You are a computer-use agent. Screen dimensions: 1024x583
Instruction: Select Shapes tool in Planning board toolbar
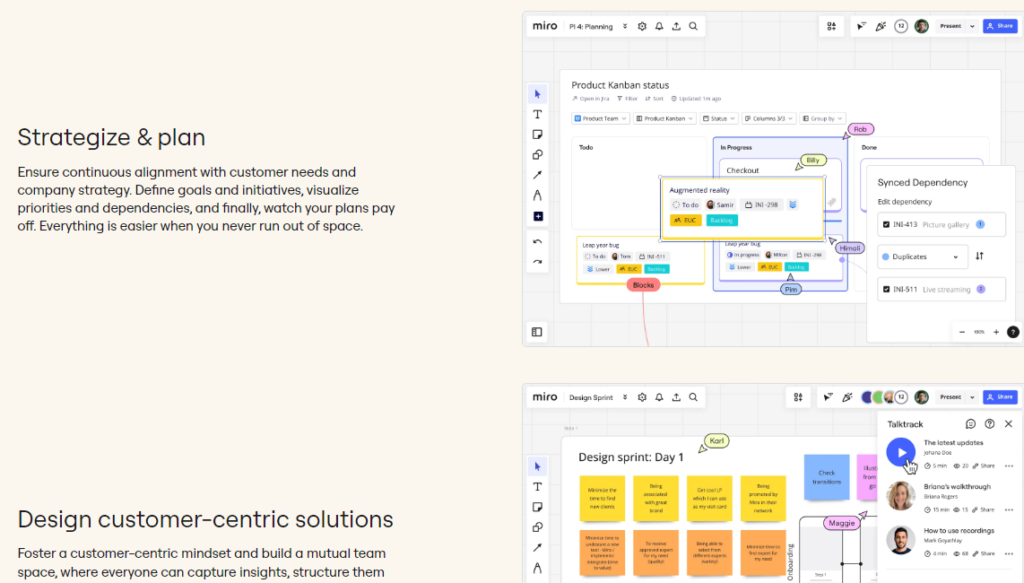(537, 155)
